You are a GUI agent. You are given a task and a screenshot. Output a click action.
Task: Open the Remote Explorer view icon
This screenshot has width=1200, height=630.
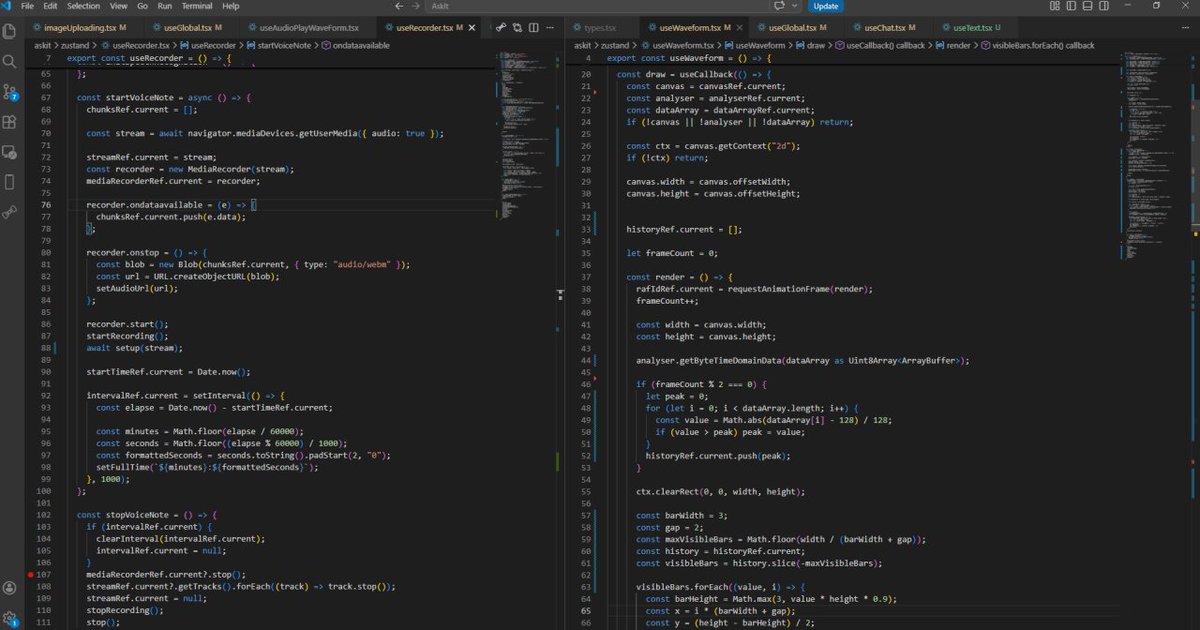(10, 152)
